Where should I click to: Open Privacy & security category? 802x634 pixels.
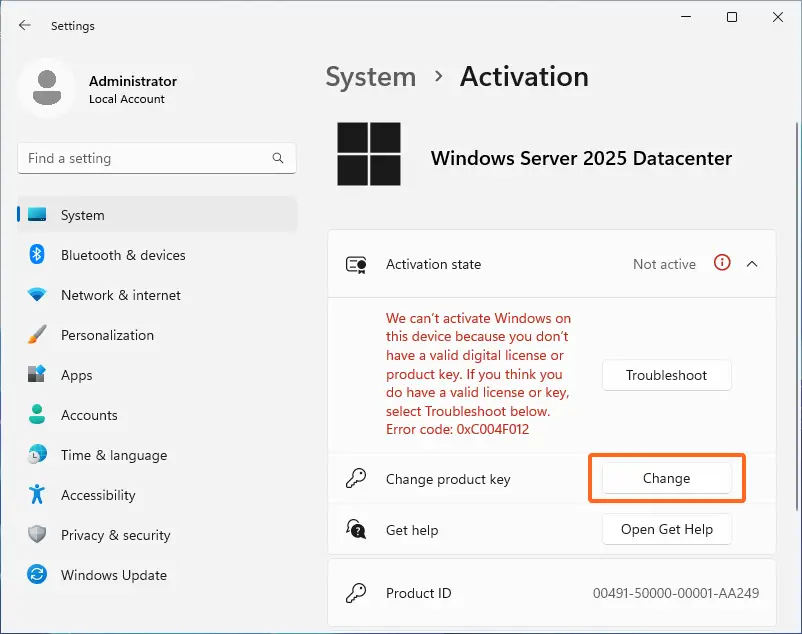pos(157,534)
